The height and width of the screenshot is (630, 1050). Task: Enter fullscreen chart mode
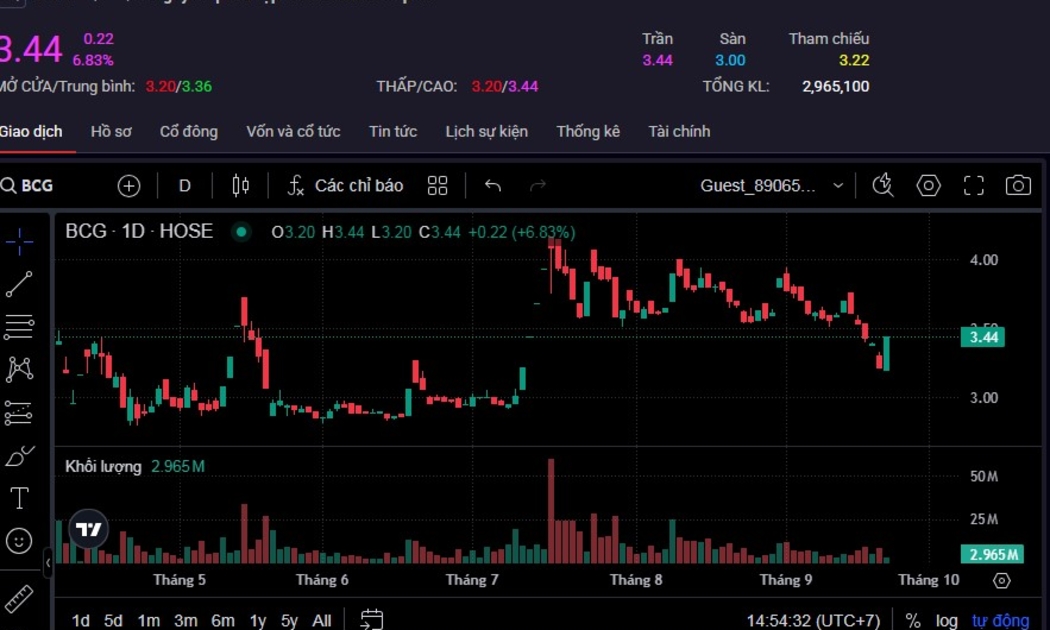pos(973,185)
